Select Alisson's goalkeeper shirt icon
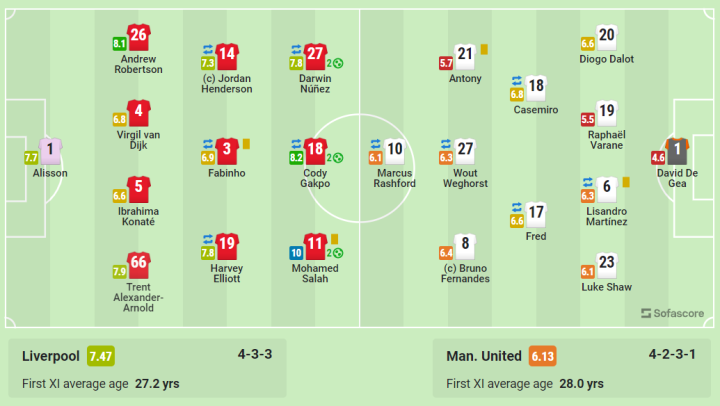This screenshot has width=720, height=406. (50, 151)
